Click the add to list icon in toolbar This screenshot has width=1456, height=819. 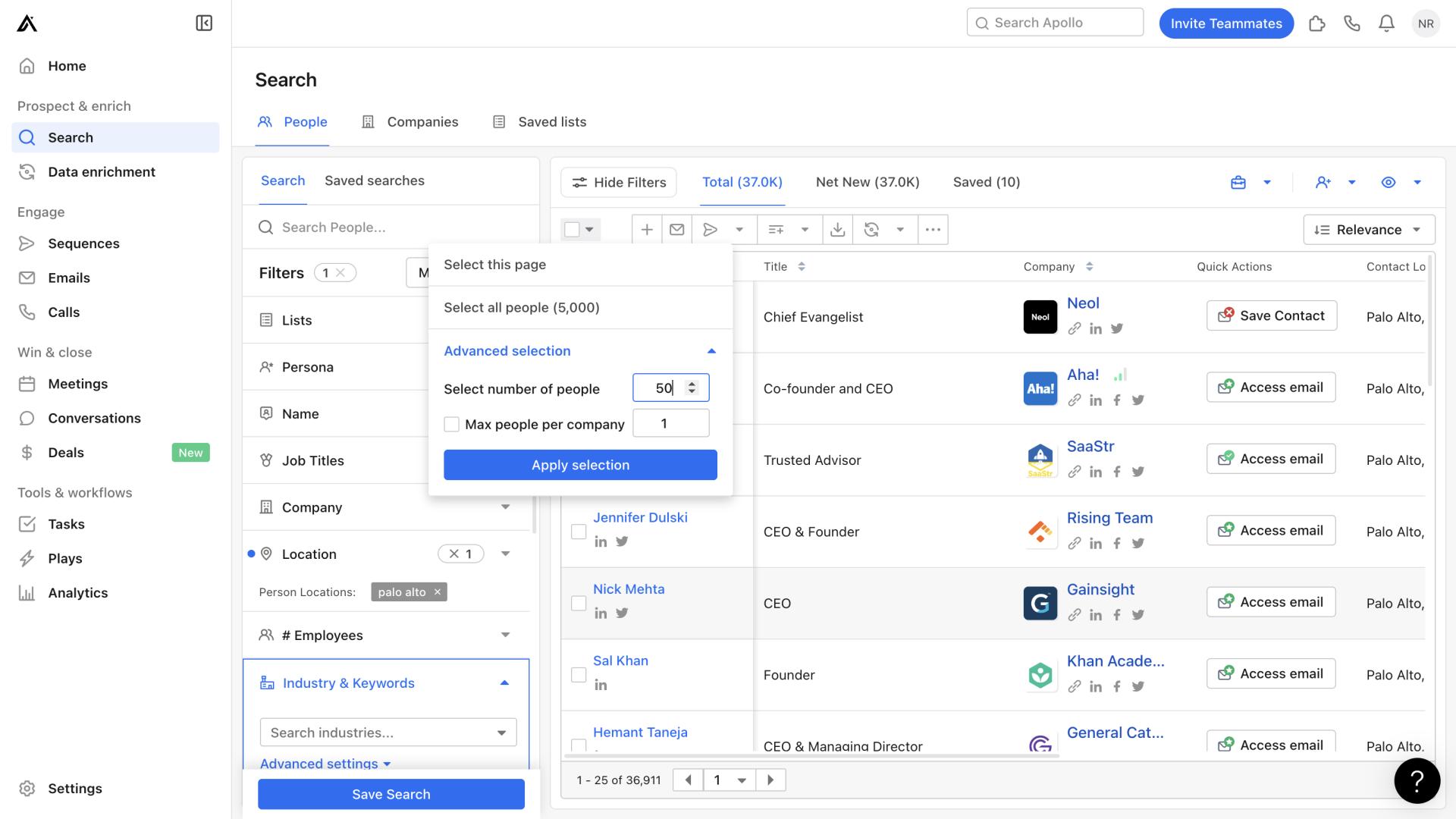tap(775, 229)
